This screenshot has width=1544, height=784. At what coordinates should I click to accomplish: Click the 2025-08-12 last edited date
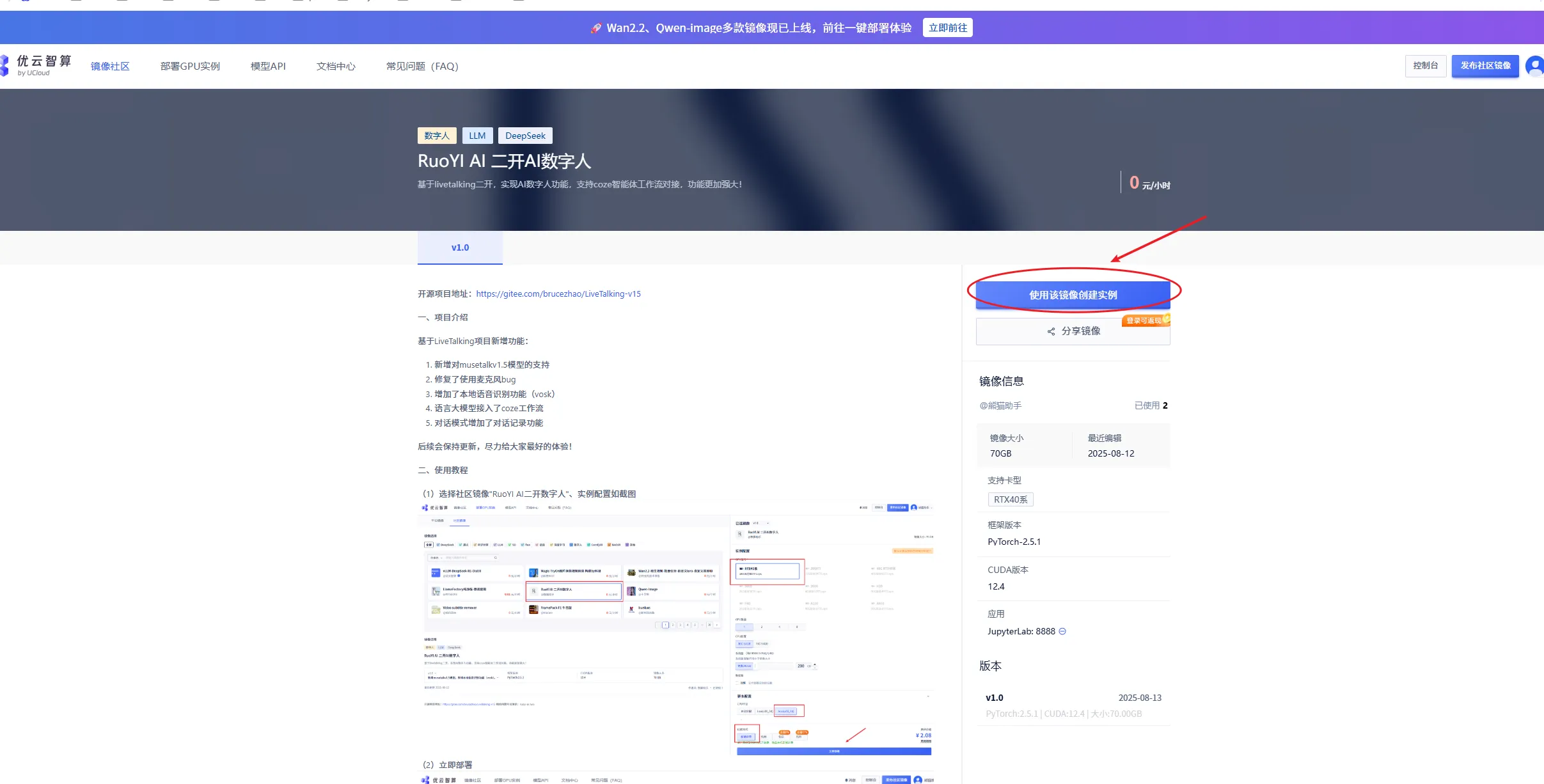(1111, 453)
